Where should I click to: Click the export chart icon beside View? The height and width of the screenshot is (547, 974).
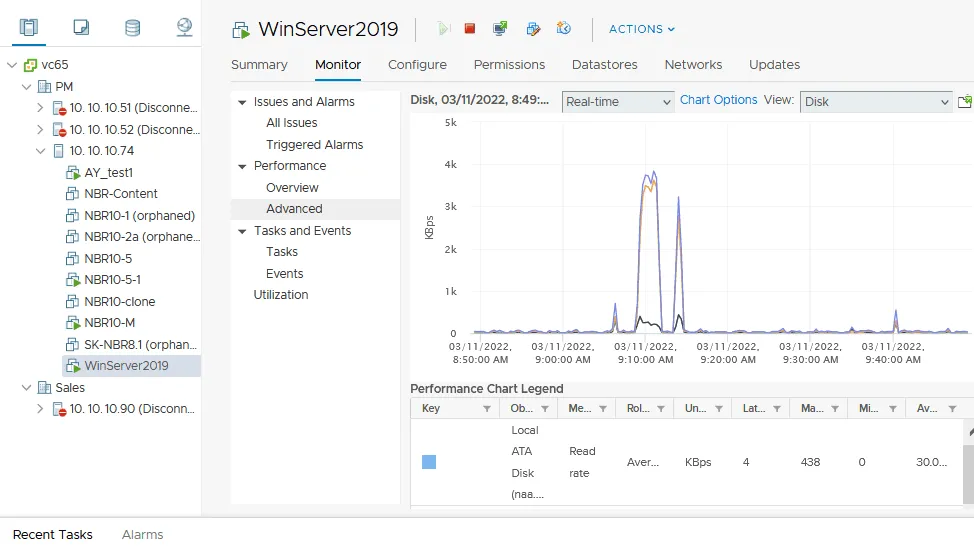[x=964, y=102]
